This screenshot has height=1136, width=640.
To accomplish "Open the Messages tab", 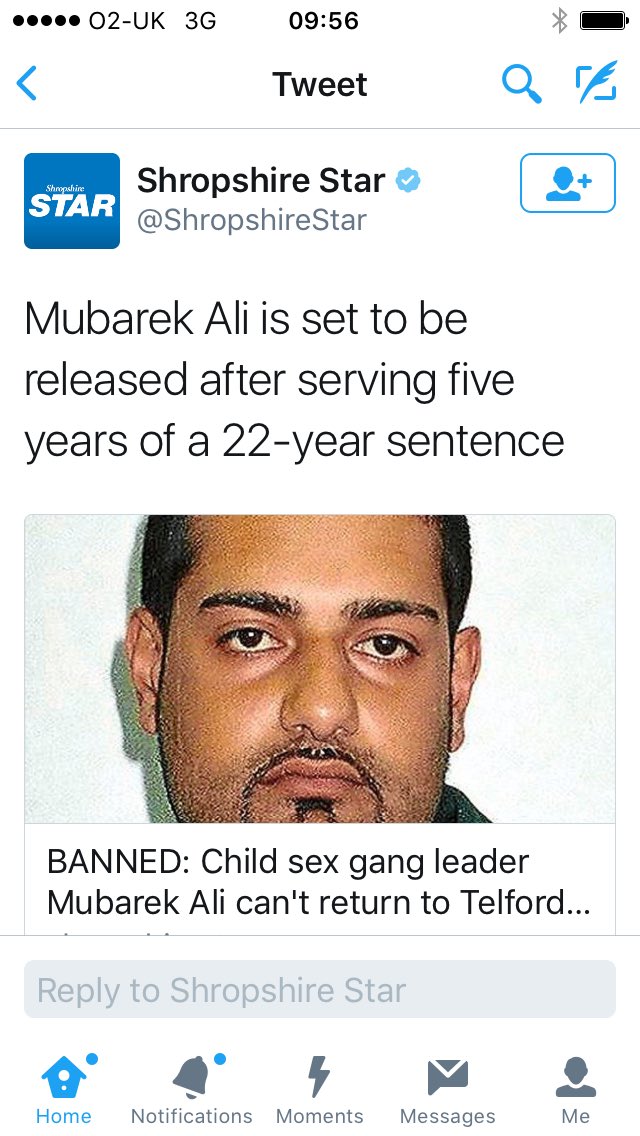I will click(x=447, y=1090).
